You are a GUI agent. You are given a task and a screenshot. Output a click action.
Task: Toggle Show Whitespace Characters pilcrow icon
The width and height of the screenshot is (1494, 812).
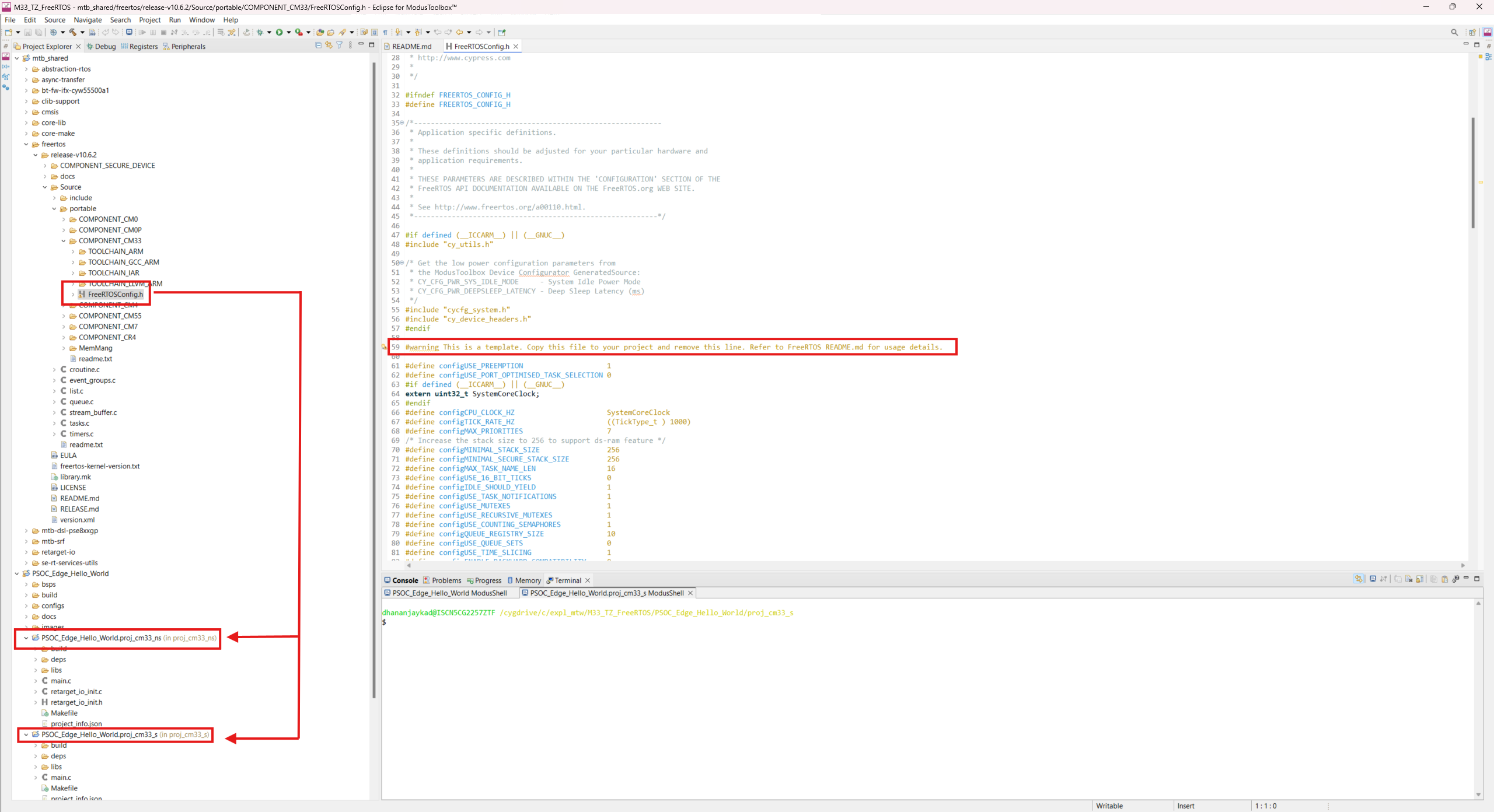[385, 32]
